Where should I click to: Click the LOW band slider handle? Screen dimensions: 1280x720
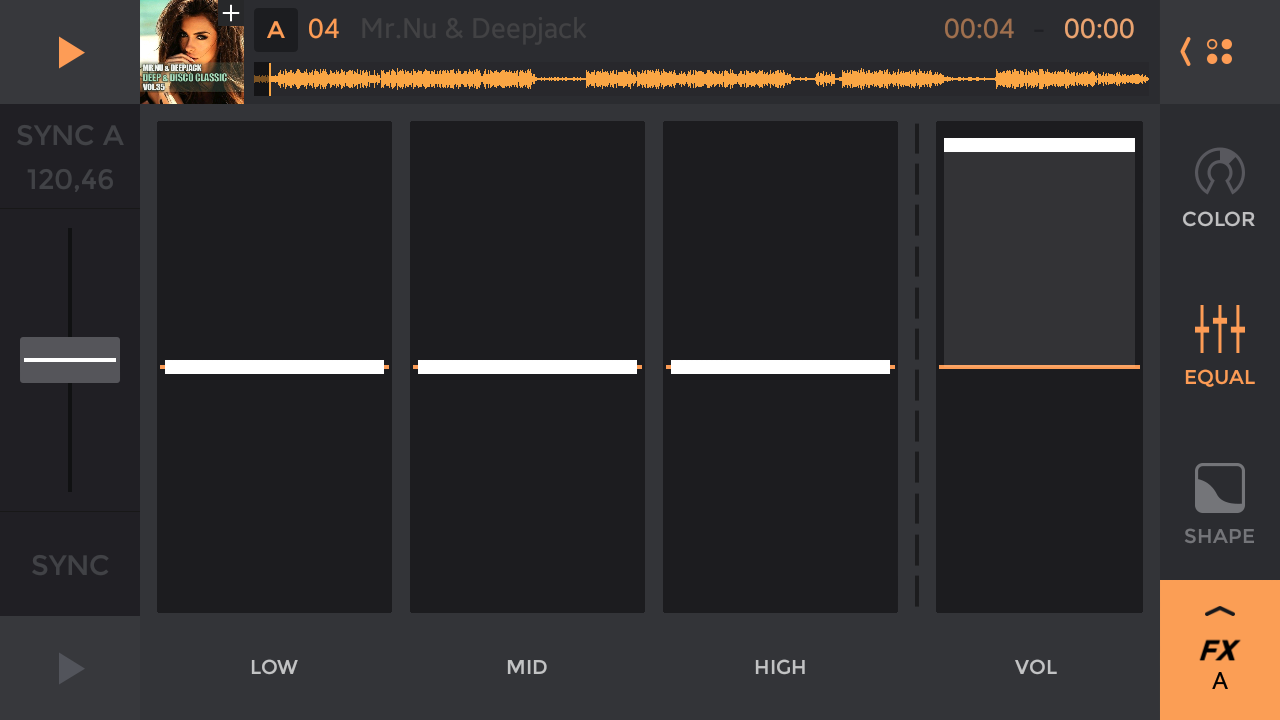[274, 367]
